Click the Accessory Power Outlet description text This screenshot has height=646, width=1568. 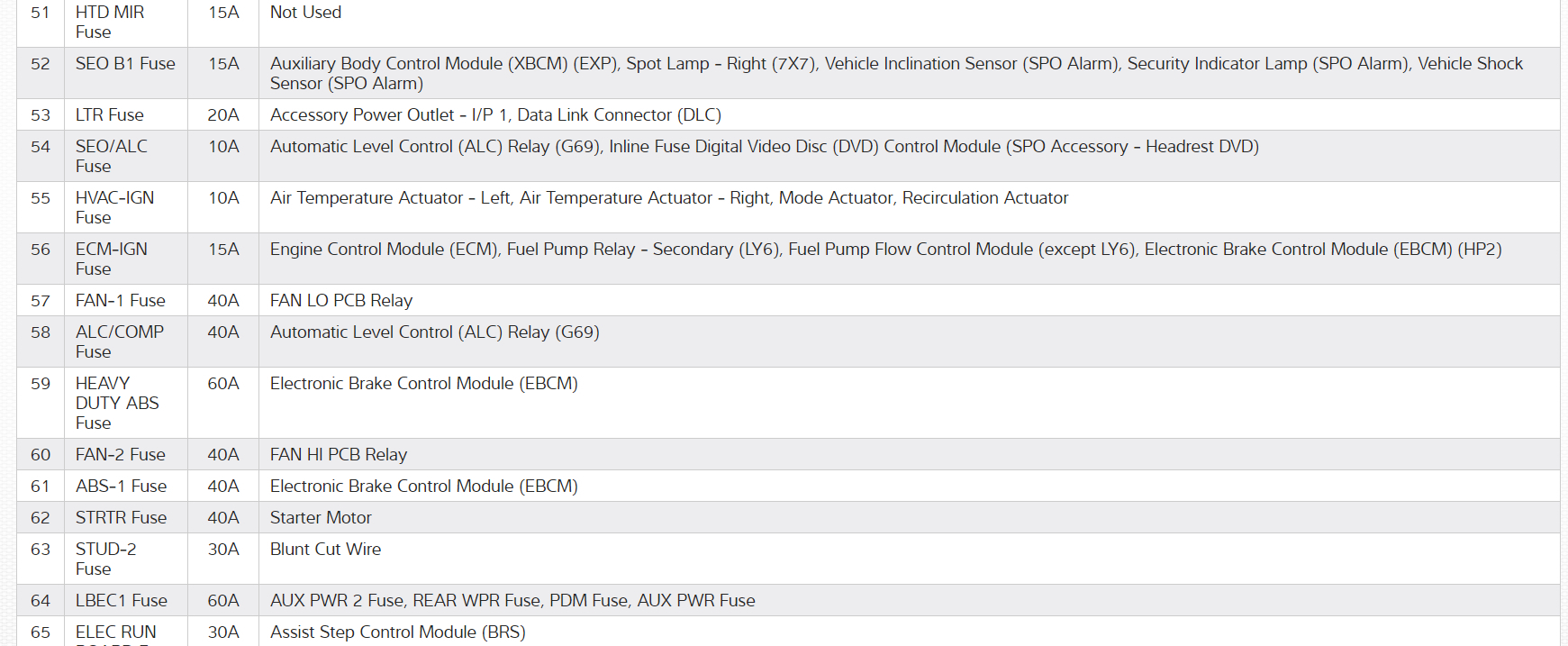(x=495, y=115)
